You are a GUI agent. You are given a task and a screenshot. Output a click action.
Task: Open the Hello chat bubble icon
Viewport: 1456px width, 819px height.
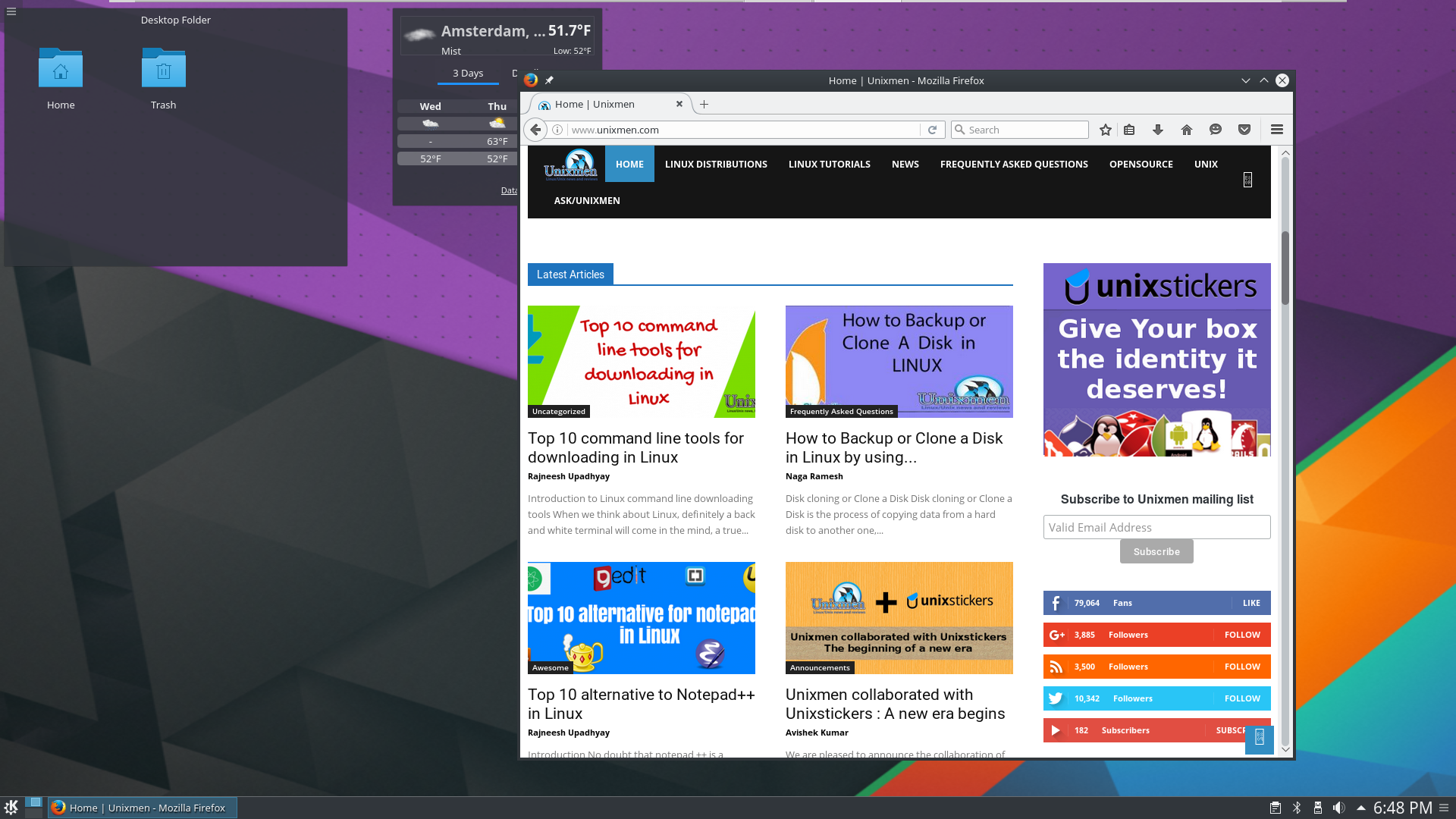click(1216, 130)
